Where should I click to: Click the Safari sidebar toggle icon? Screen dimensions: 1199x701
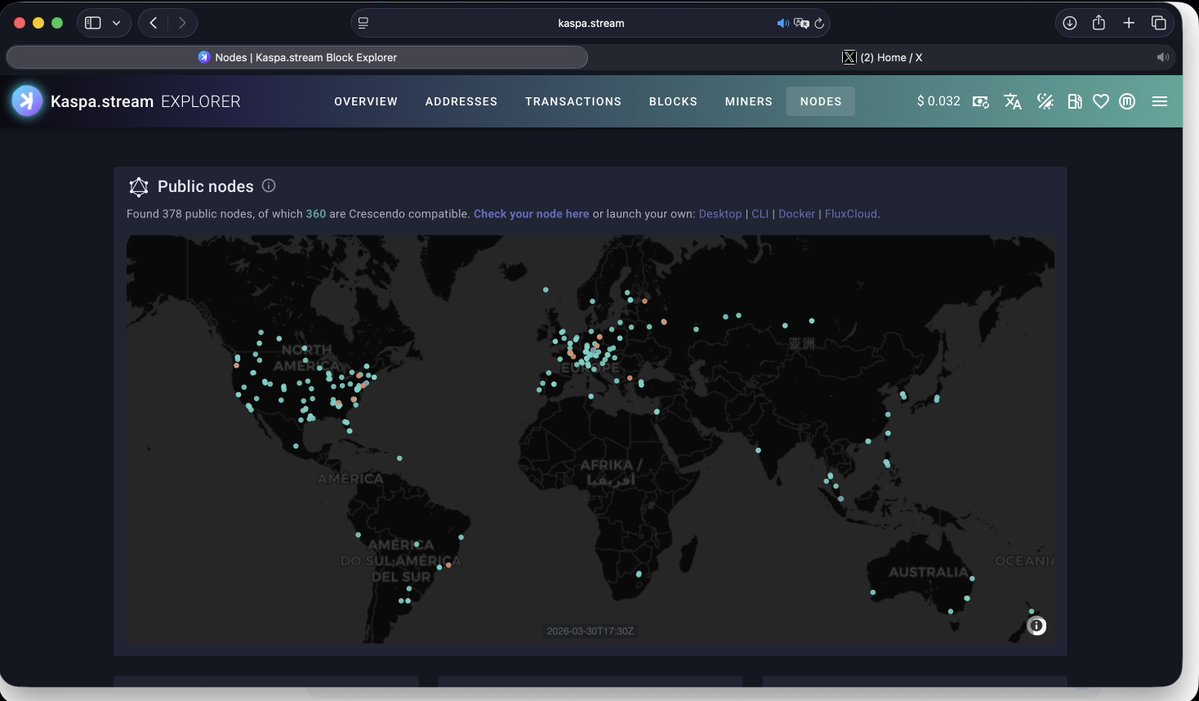pos(93,23)
